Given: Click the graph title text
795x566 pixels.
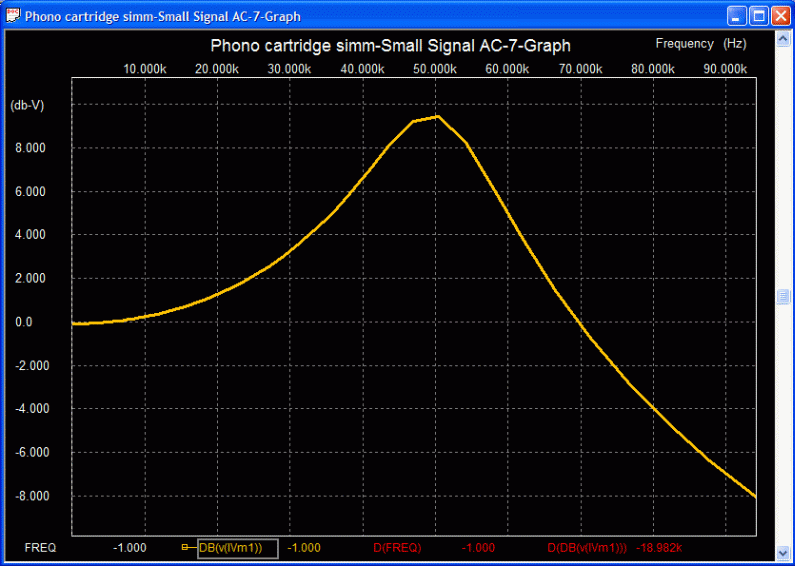Looking at the screenshot, I should click(390, 47).
